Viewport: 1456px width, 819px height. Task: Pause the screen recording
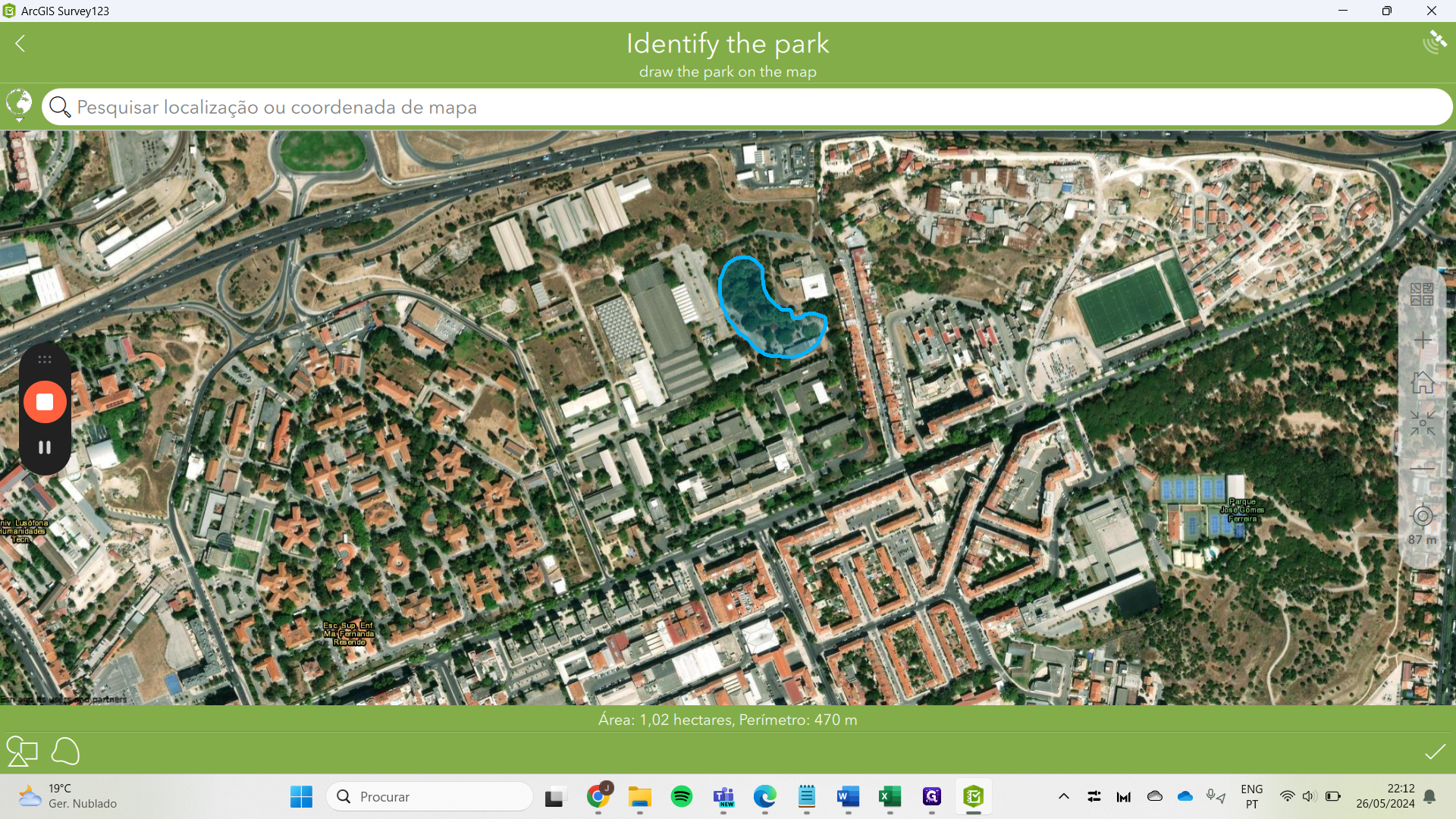tap(45, 447)
